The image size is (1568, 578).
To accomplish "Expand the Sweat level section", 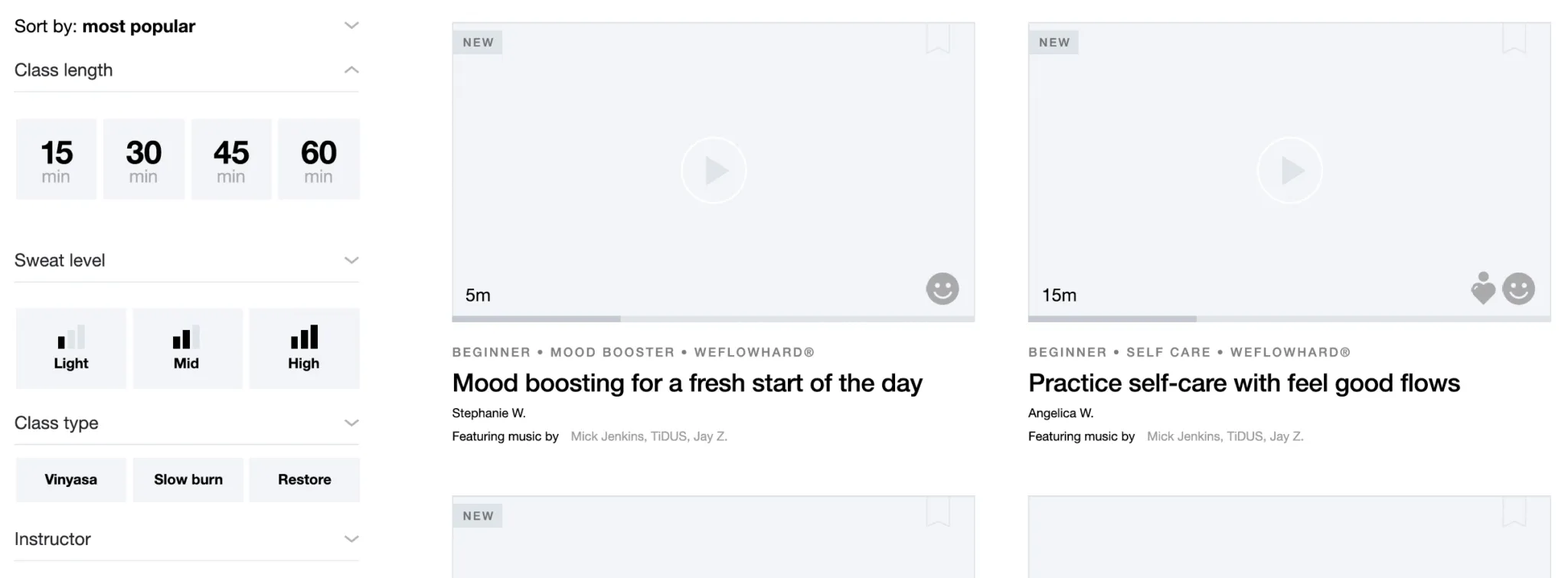I will (x=351, y=260).
